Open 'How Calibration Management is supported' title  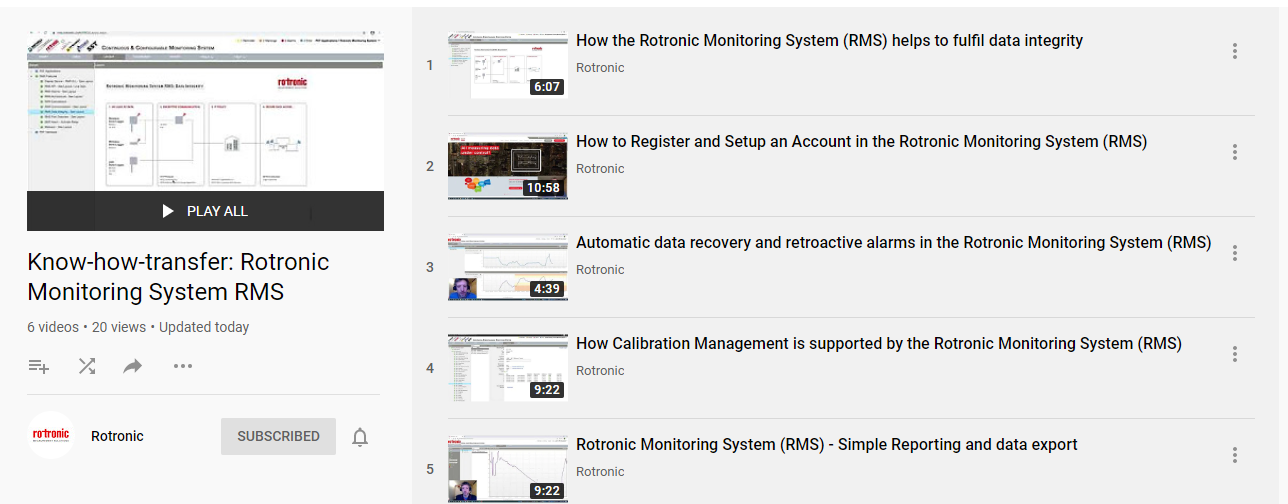point(879,344)
